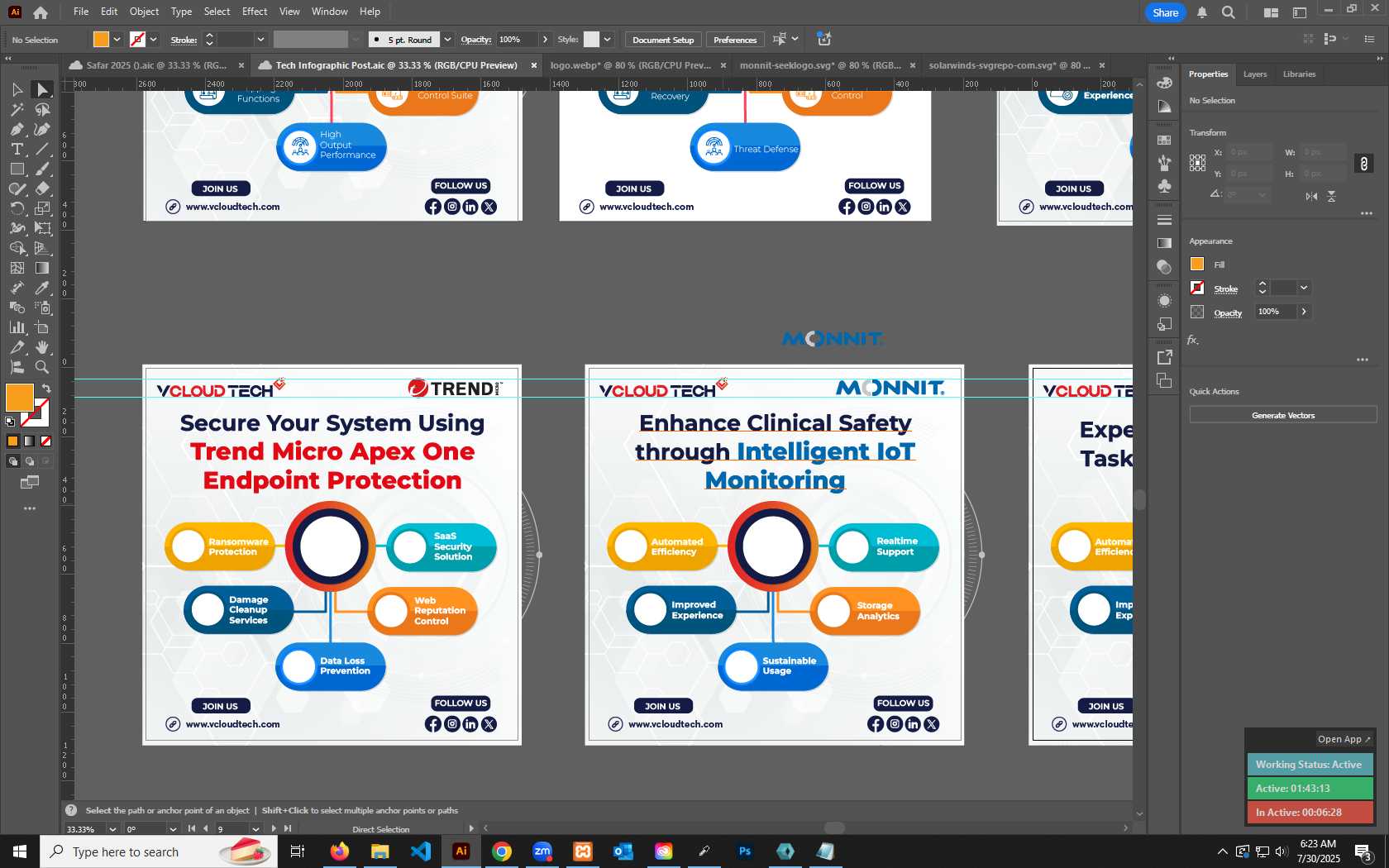Select the Lasso tool

[42, 109]
